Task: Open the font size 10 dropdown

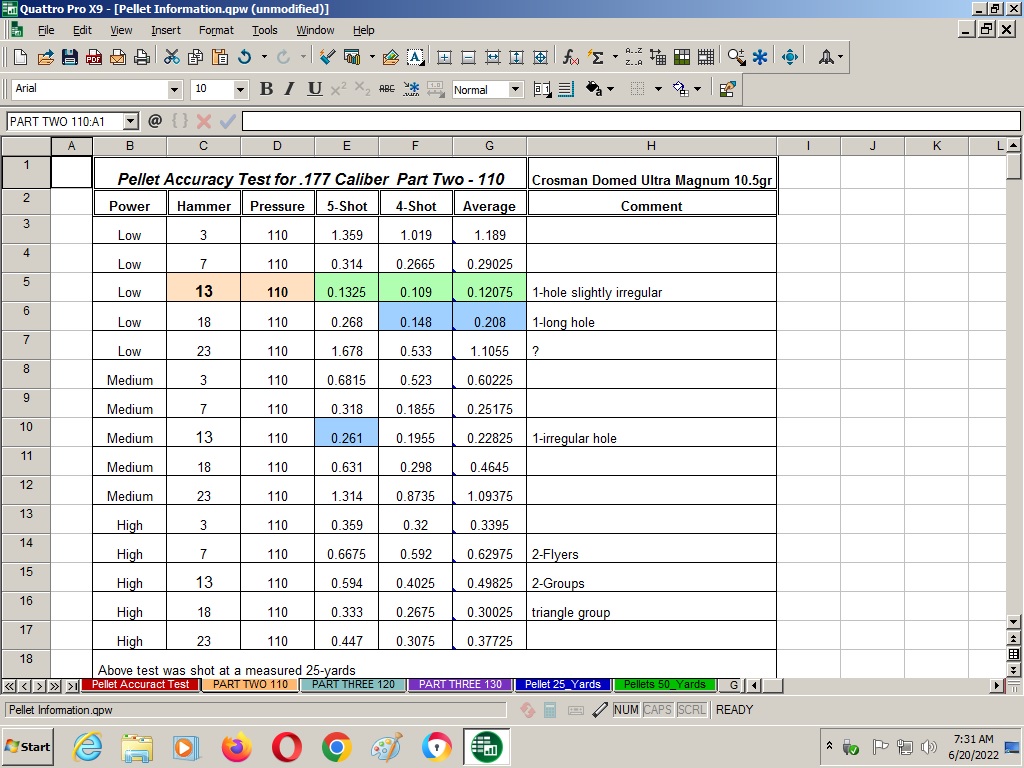Action: click(x=240, y=89)
